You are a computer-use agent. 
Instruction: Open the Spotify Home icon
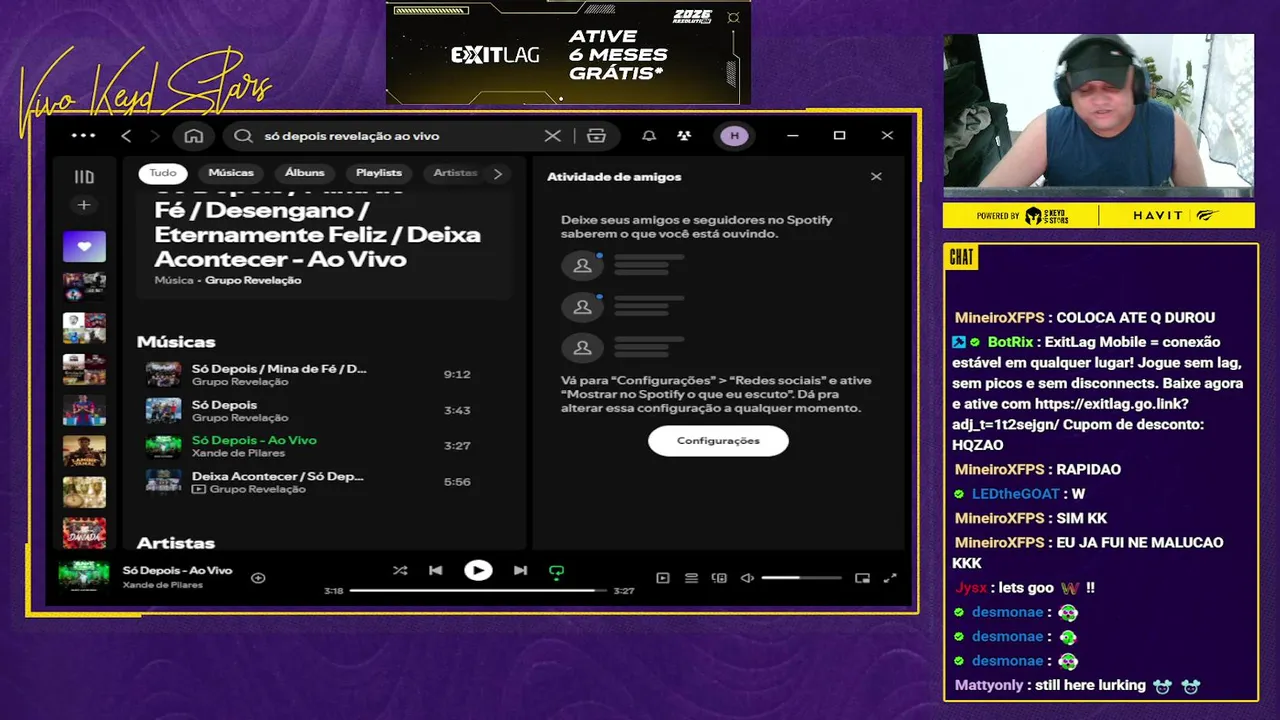(x=194, y=136)
